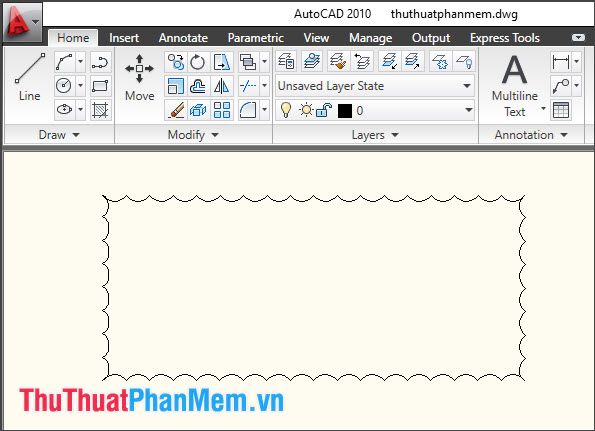595x431 pixels.
Task: Select the Fillet tool
Action: click(249, 110)
